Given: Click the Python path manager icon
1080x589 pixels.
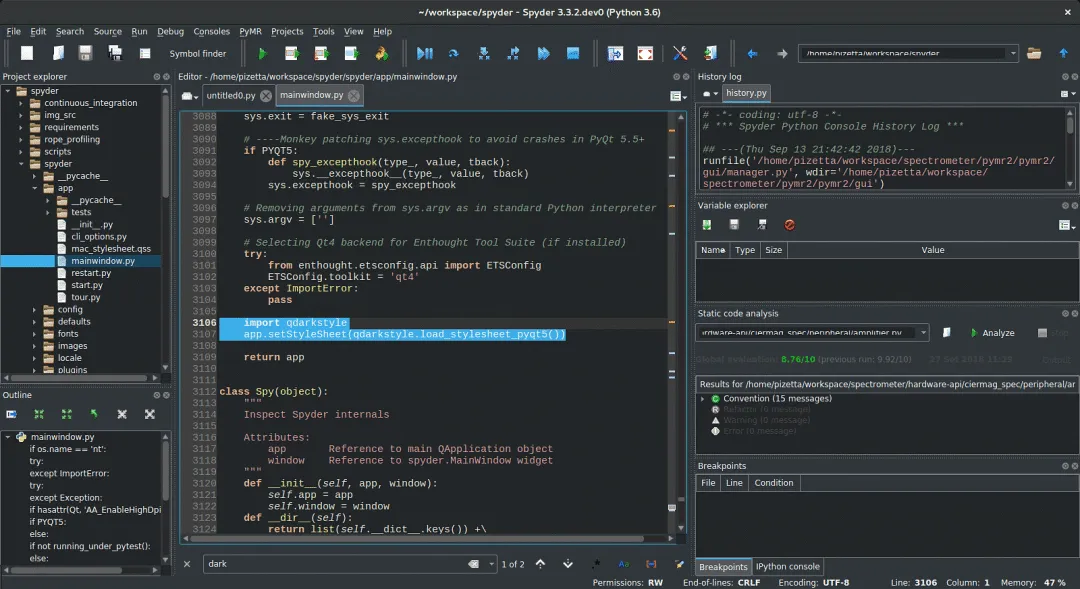Looking at the screenshot, I should point(710,54).
